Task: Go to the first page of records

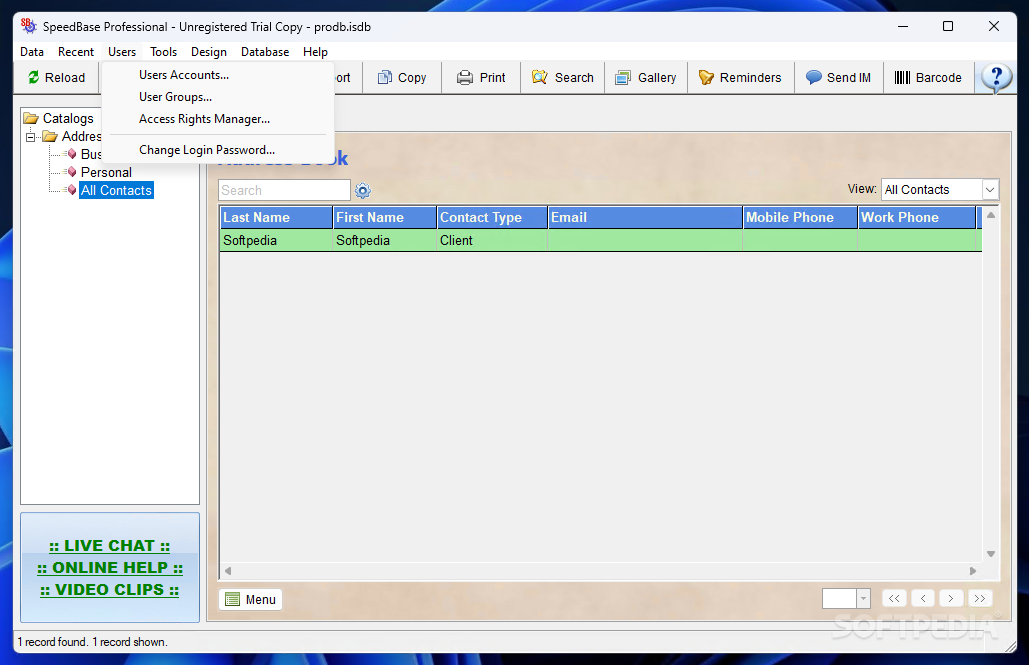Action: pos(894,599)
